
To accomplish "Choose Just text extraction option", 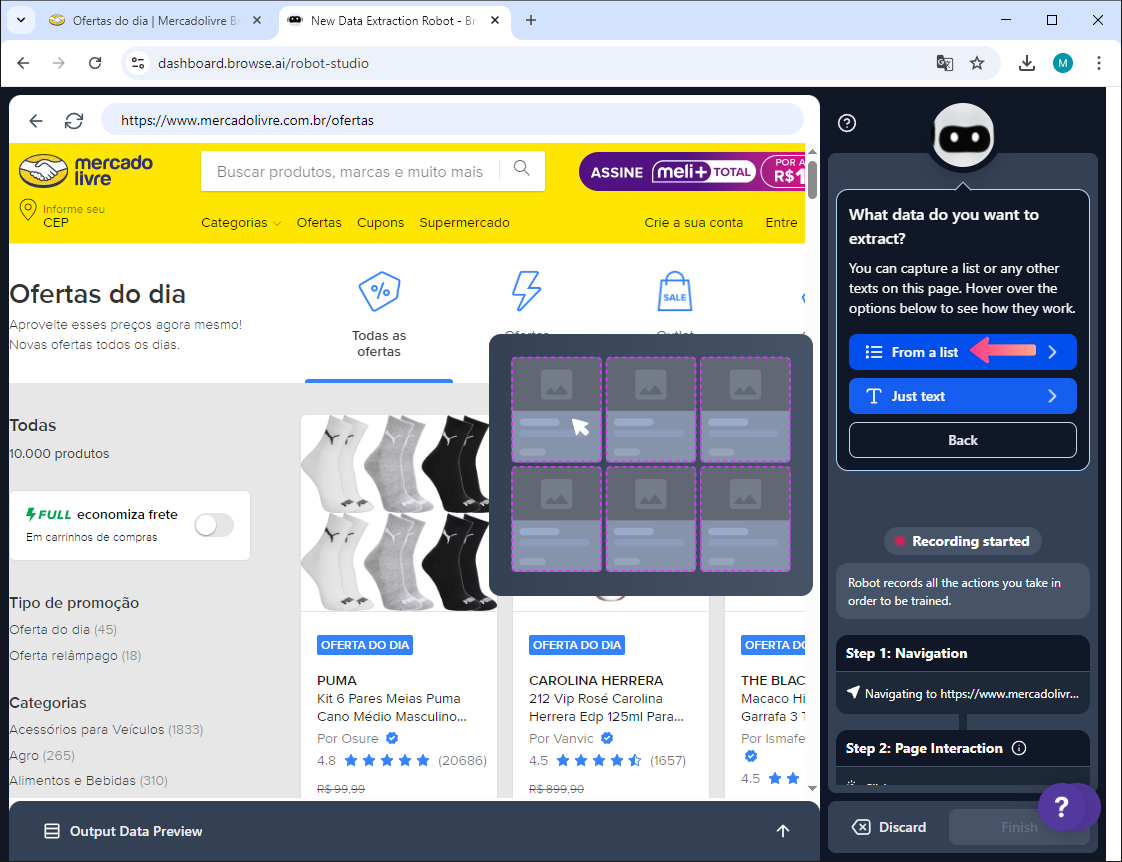I will (962, 396).
